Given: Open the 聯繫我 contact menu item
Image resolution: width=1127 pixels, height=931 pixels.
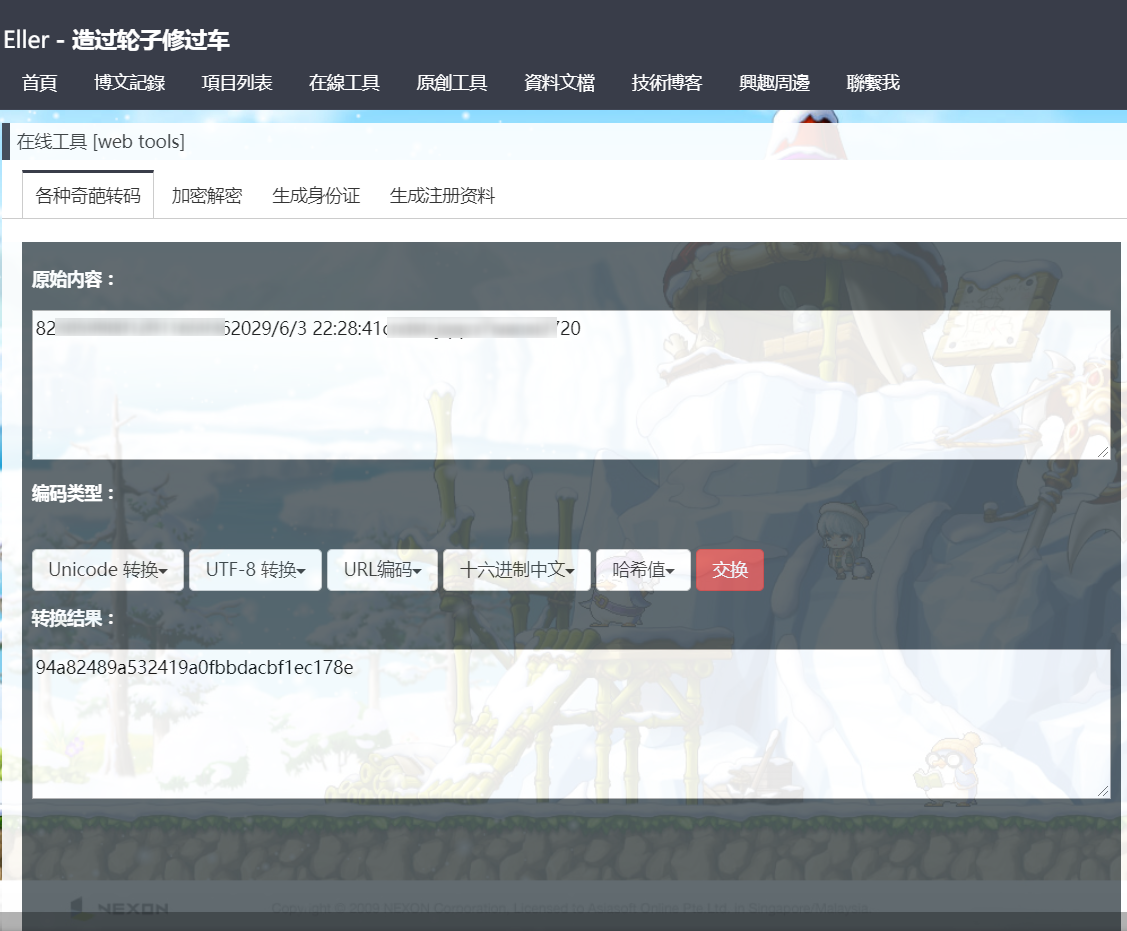Looking at the screenshot, I should point(873,83).
